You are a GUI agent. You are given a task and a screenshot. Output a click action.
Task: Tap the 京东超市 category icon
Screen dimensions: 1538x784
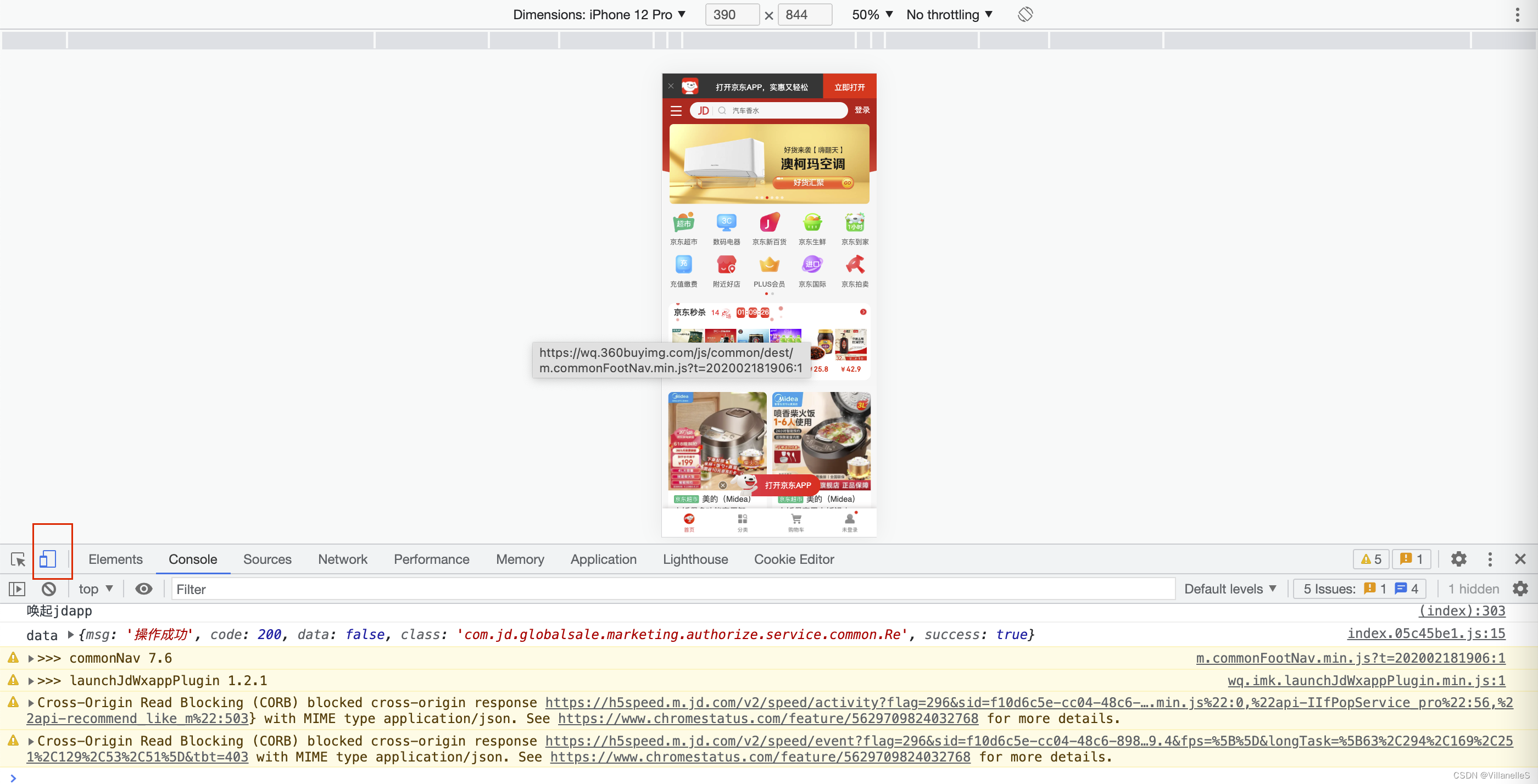click(684, 222)
